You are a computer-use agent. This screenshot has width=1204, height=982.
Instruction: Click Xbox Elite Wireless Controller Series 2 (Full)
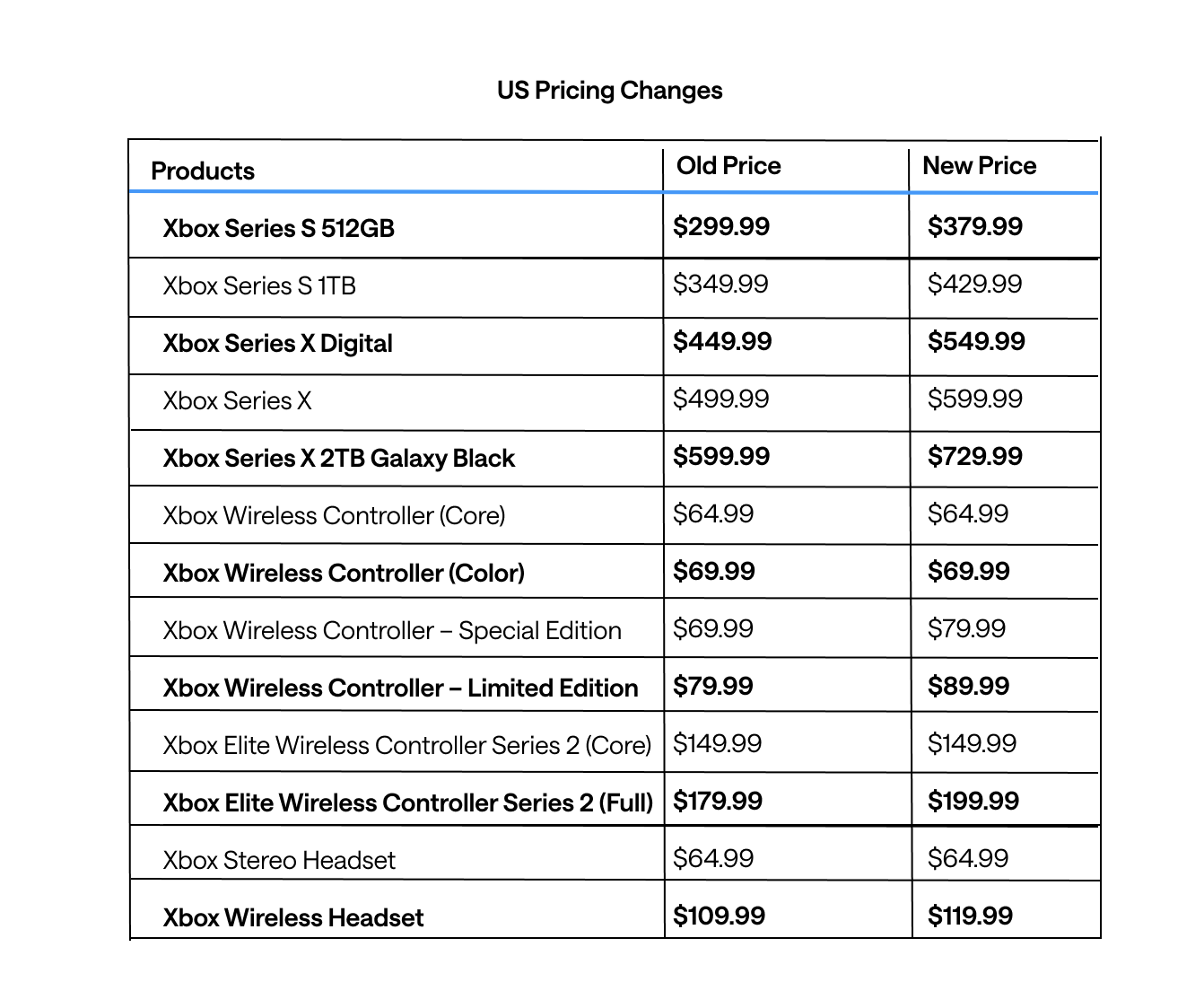tap(407, 803)
